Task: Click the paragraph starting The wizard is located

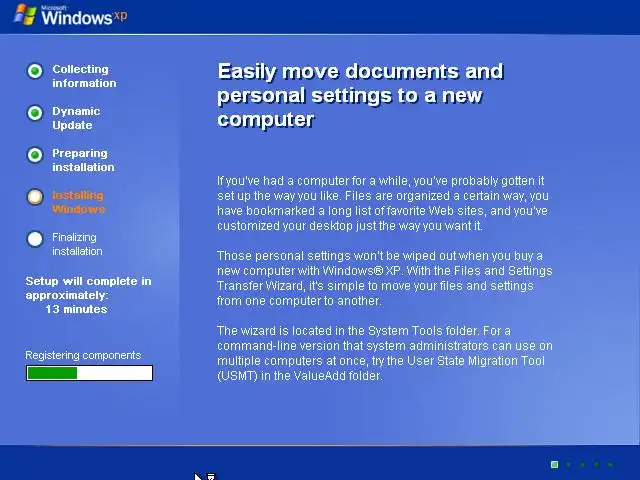Action: click(384, 353)
